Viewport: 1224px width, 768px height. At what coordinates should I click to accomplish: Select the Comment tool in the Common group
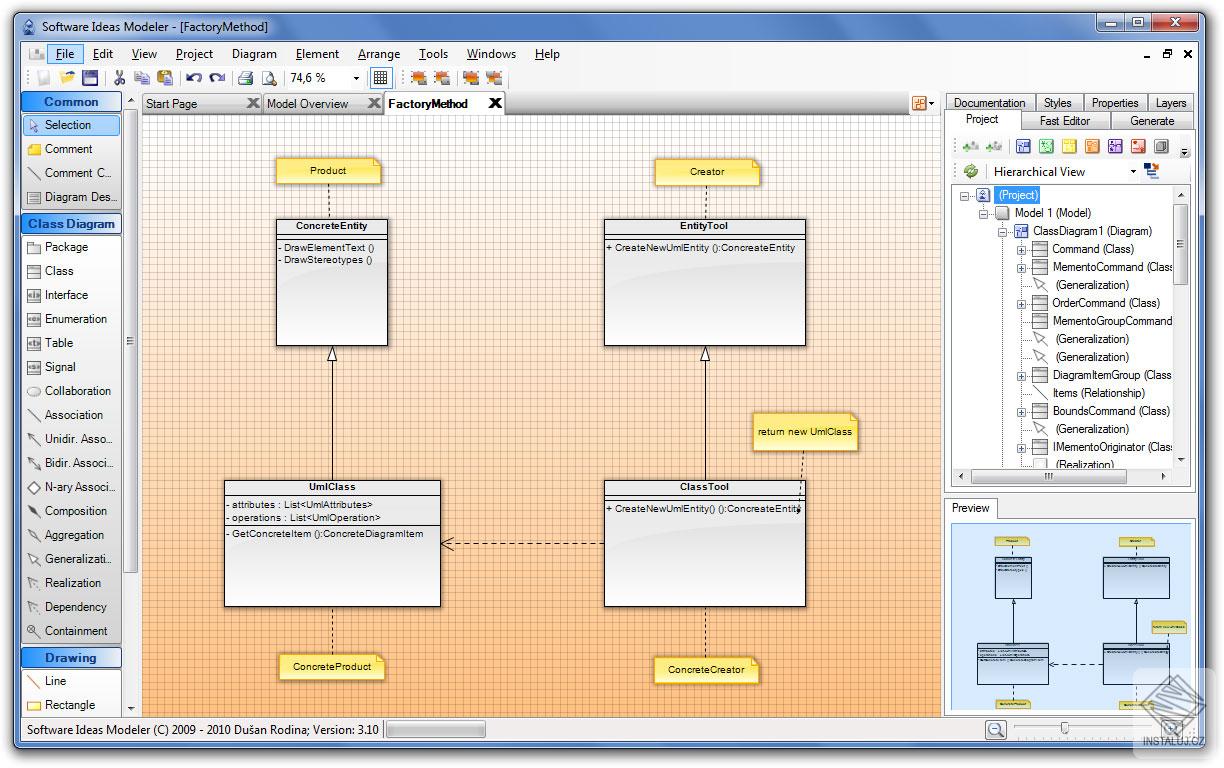(71, 149)
